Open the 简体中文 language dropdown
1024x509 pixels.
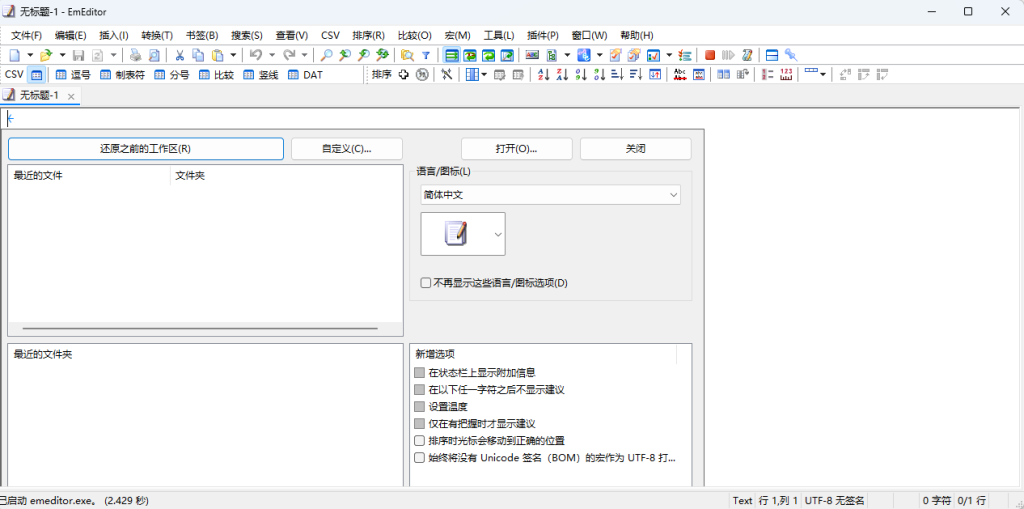click(x=551, y=195)
